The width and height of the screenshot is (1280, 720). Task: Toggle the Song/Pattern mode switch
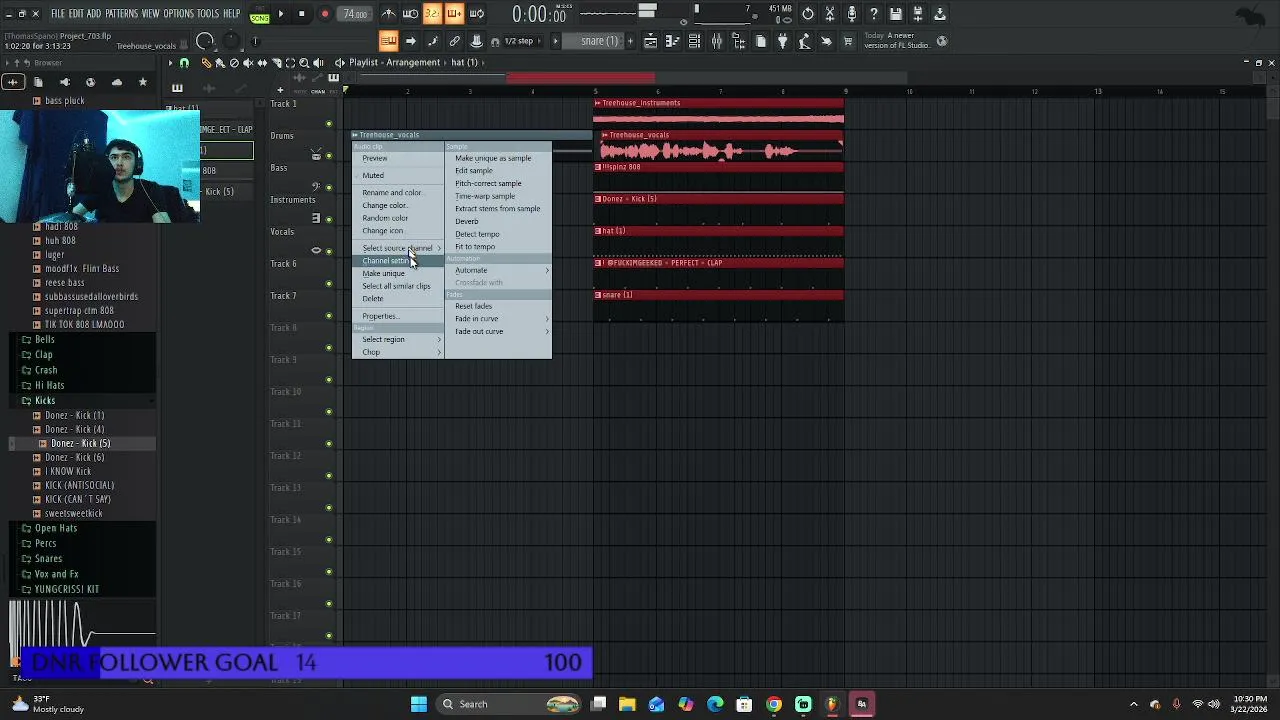[259, 14]
